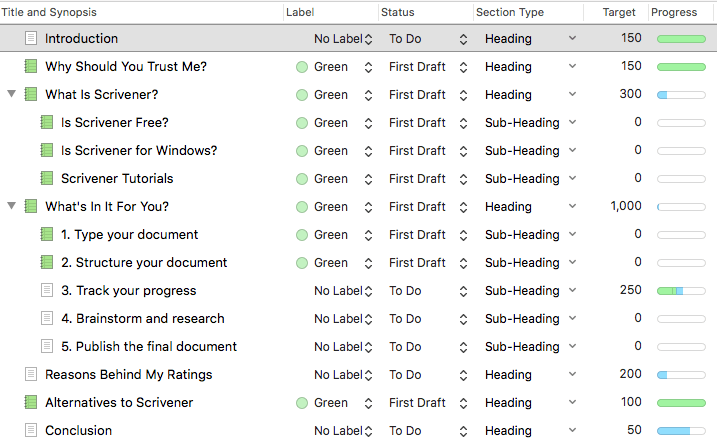Click the document icon beside What Is Scrivener?
The width and height of the screenshot is (717, 448).
click(31, 94)
